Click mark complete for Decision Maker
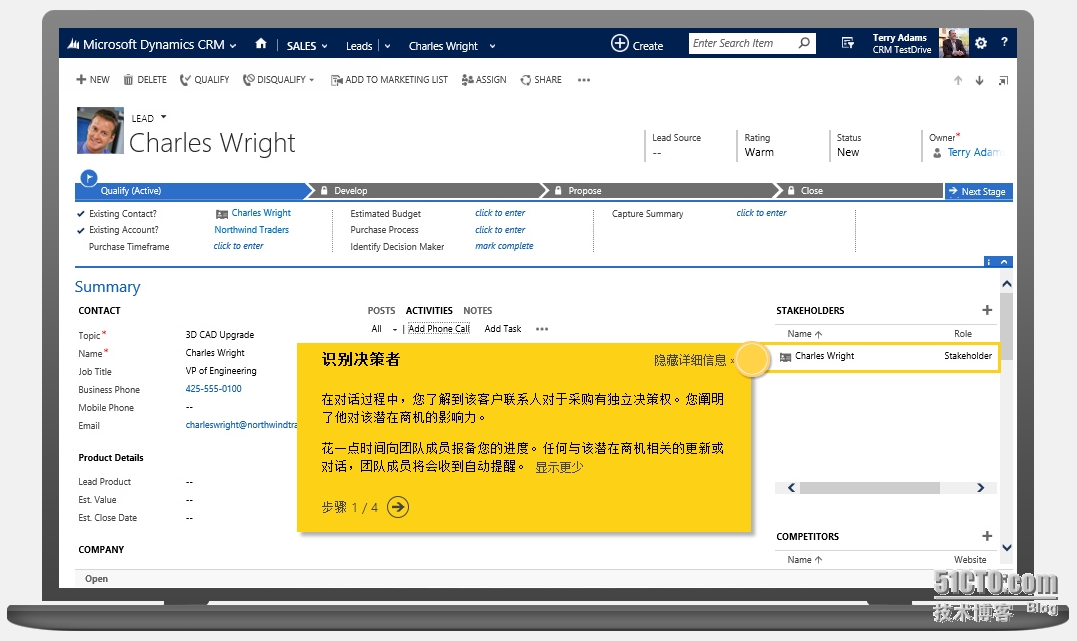1077x641 pixels. (504, 246)
